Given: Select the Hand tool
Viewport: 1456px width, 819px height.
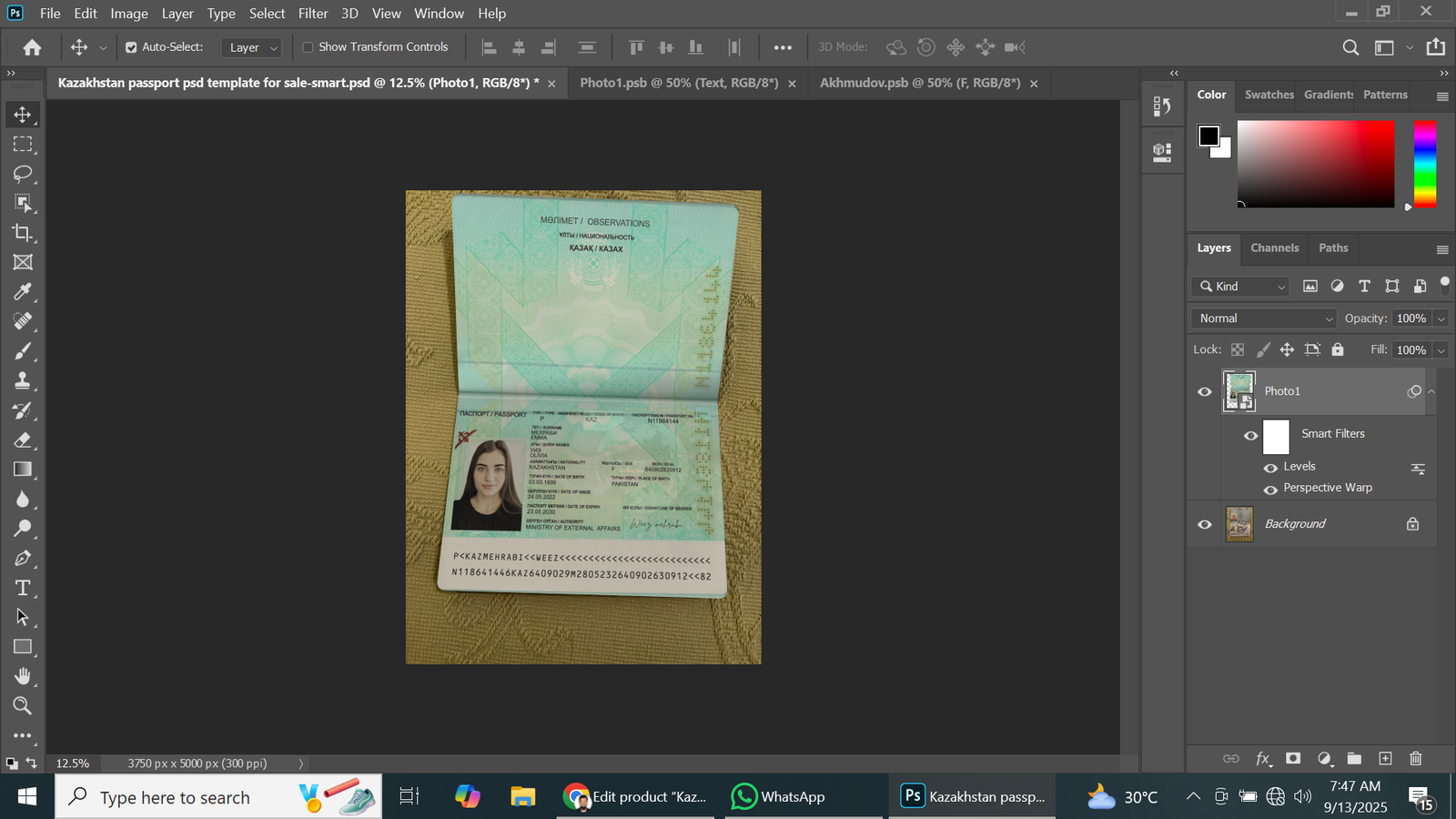Looking at the screenshot, I should [x=23, y=676].
